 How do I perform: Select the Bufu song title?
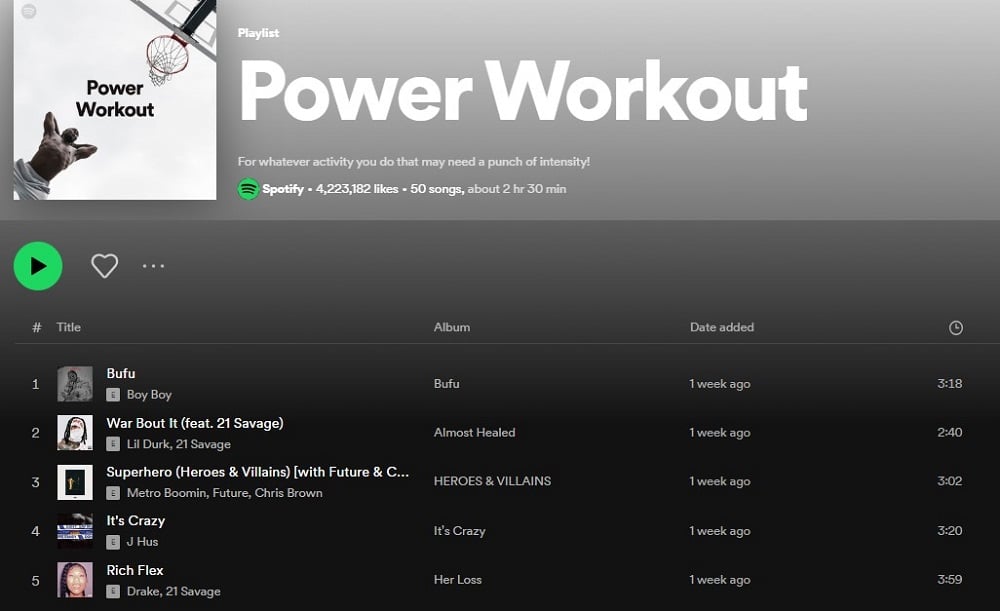[121, 373]
